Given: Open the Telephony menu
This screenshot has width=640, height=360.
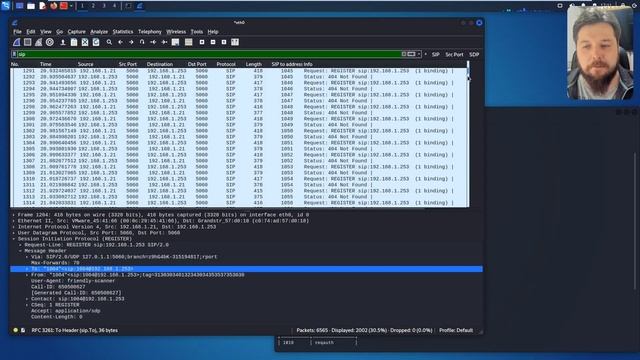Looking at the screenshot, I should tap(150, 32).
